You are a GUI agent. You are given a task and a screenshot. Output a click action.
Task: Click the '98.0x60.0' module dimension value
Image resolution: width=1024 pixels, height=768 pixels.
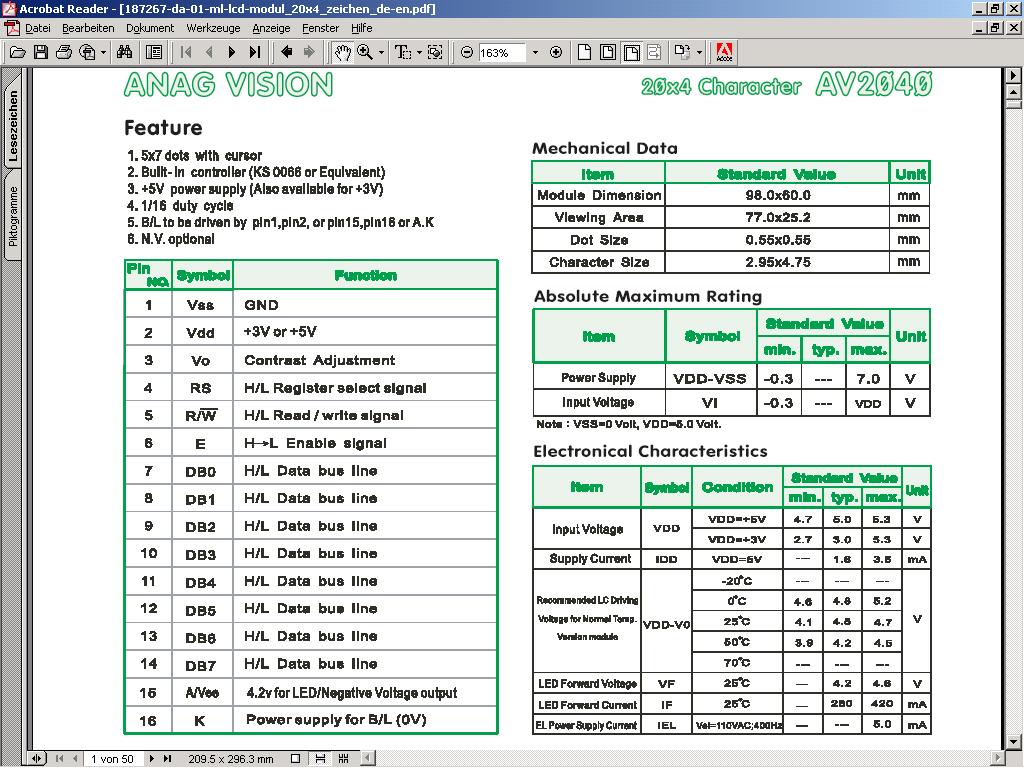coord(778,195)
